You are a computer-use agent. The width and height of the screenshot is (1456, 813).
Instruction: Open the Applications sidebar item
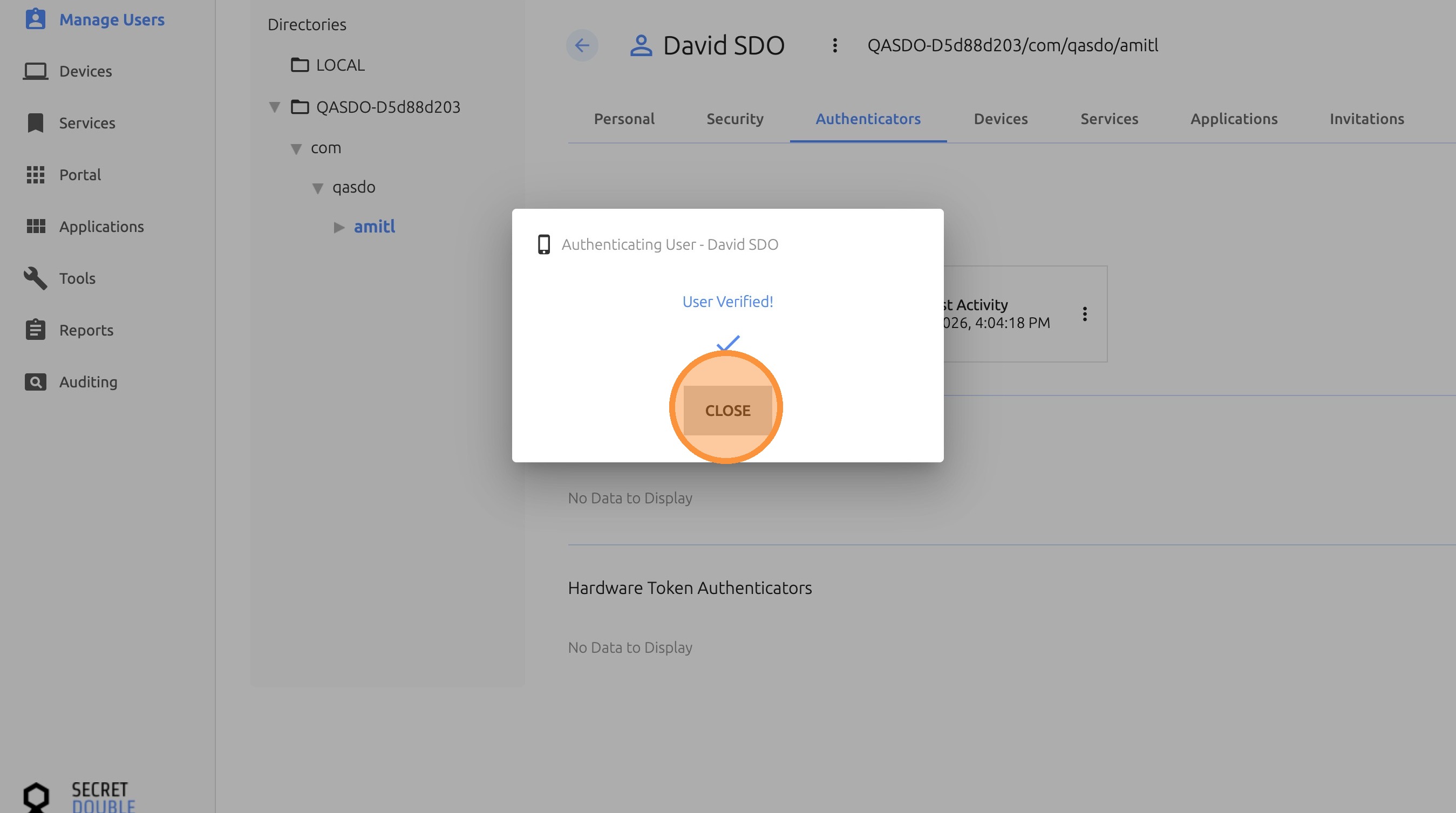[x=101, y=227]
